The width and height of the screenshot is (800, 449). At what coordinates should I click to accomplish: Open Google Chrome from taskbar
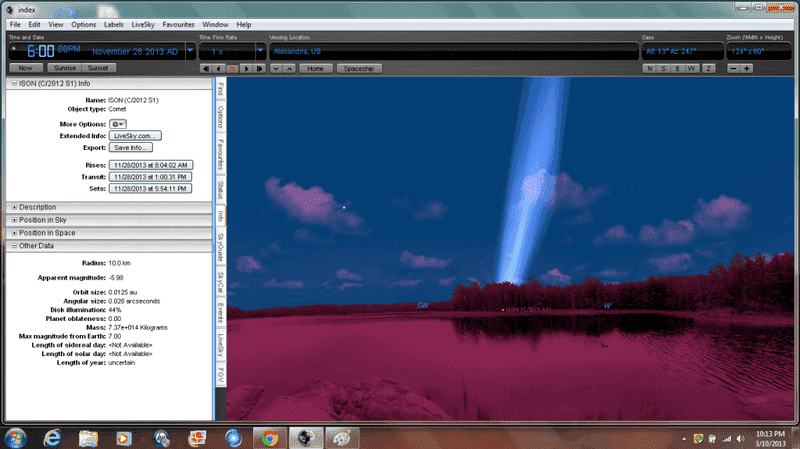pyautogui.click(x=270, y=438)
